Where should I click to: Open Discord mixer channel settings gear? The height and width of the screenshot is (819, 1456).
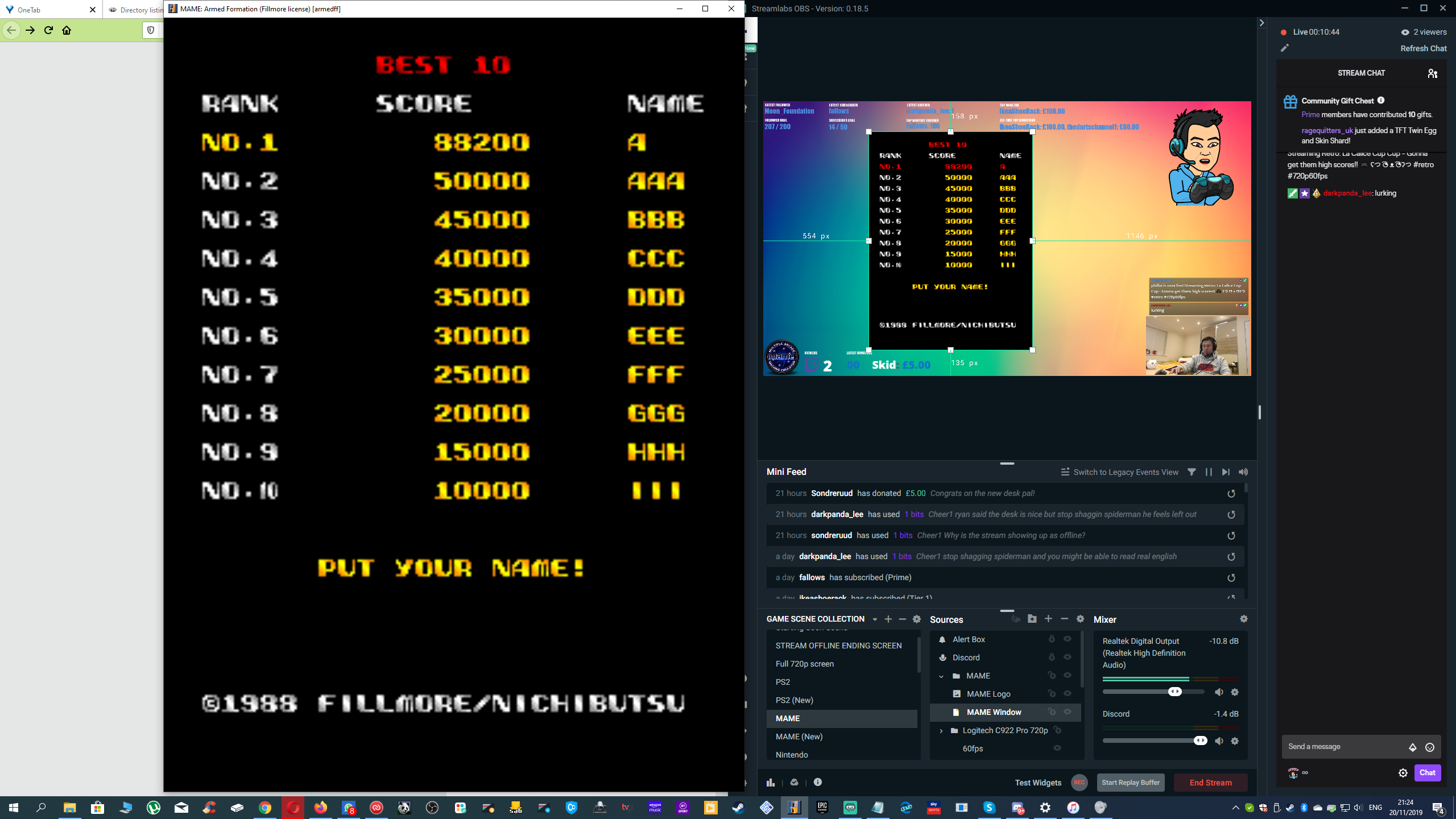[x=1235, y=741]
